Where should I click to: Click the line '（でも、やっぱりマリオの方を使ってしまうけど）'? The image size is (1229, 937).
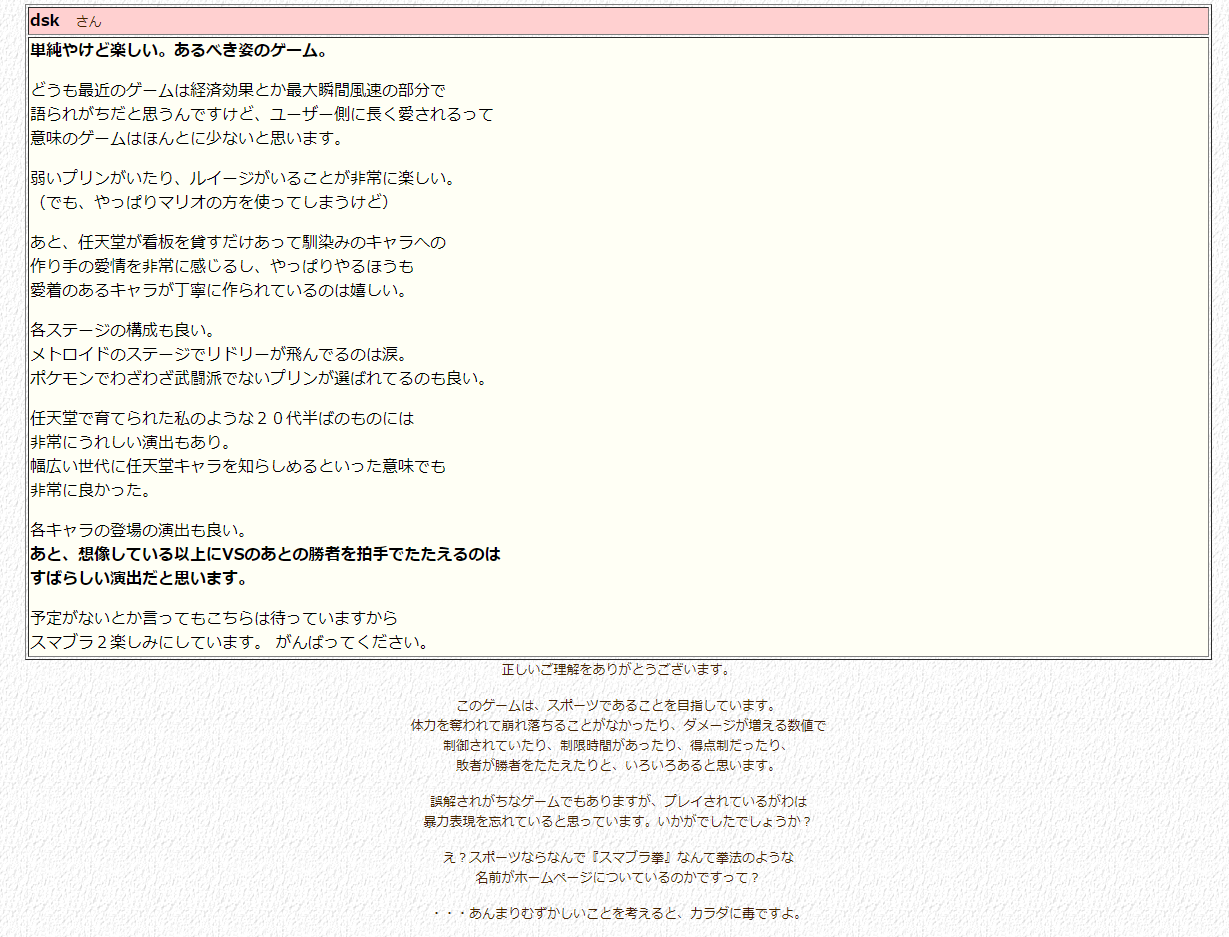click(x=211, y=202)
